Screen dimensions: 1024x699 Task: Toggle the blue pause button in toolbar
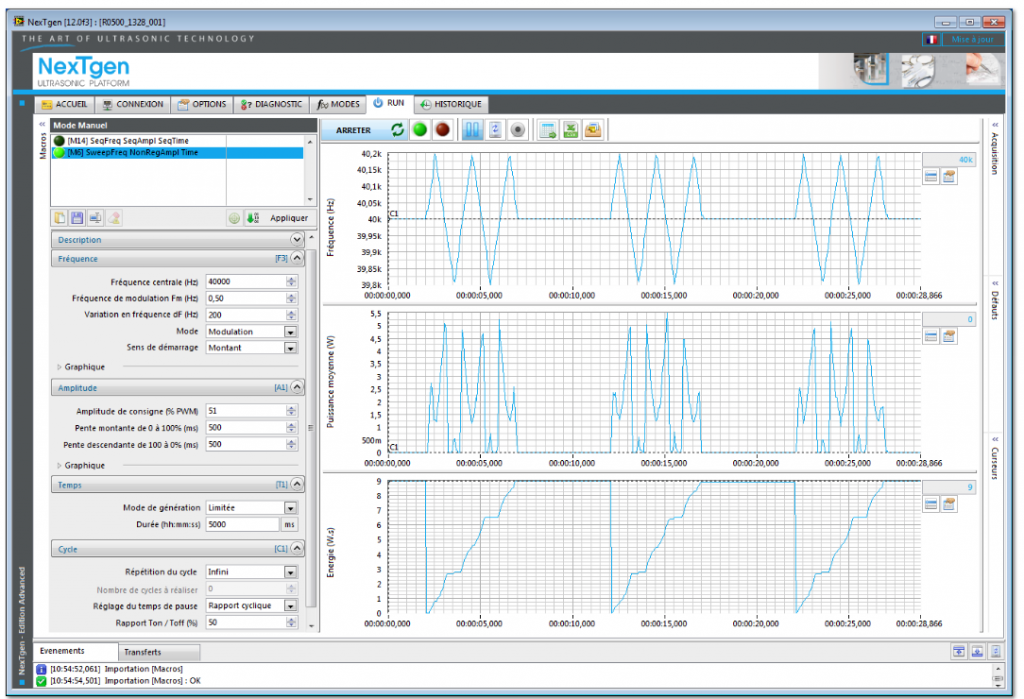[472, 130]
